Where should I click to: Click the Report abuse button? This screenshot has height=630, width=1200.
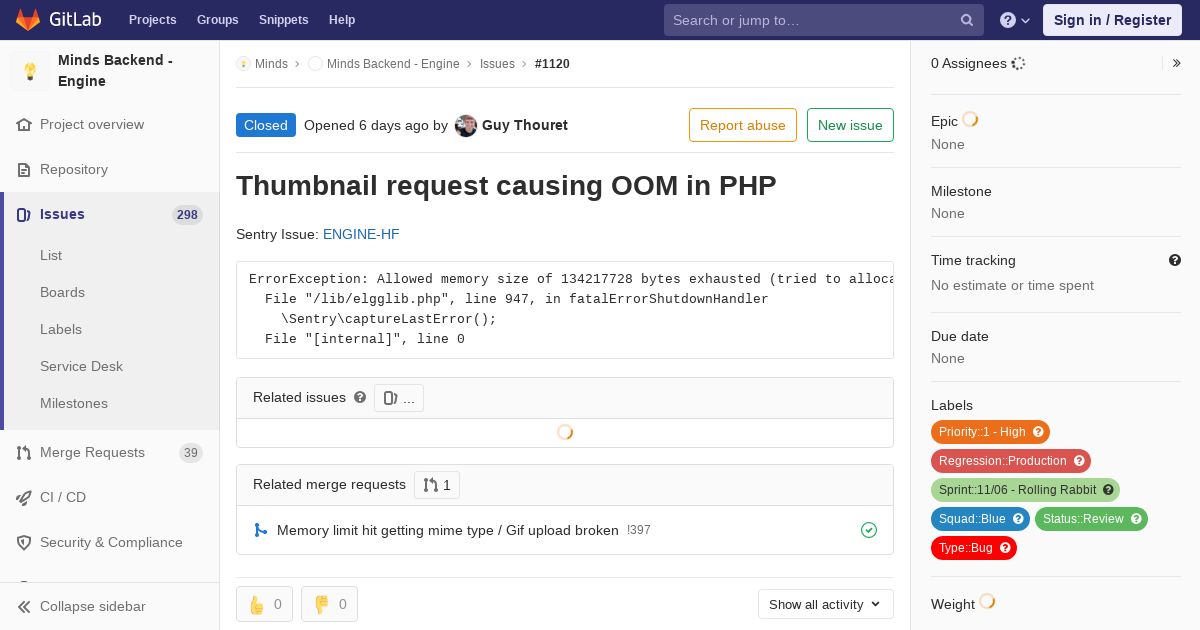pyautogui.click(x=743, y=125)
